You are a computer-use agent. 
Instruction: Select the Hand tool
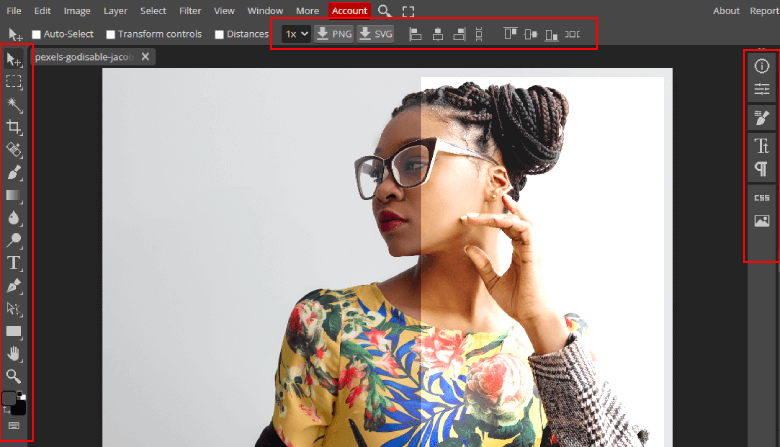pos(14,354)
